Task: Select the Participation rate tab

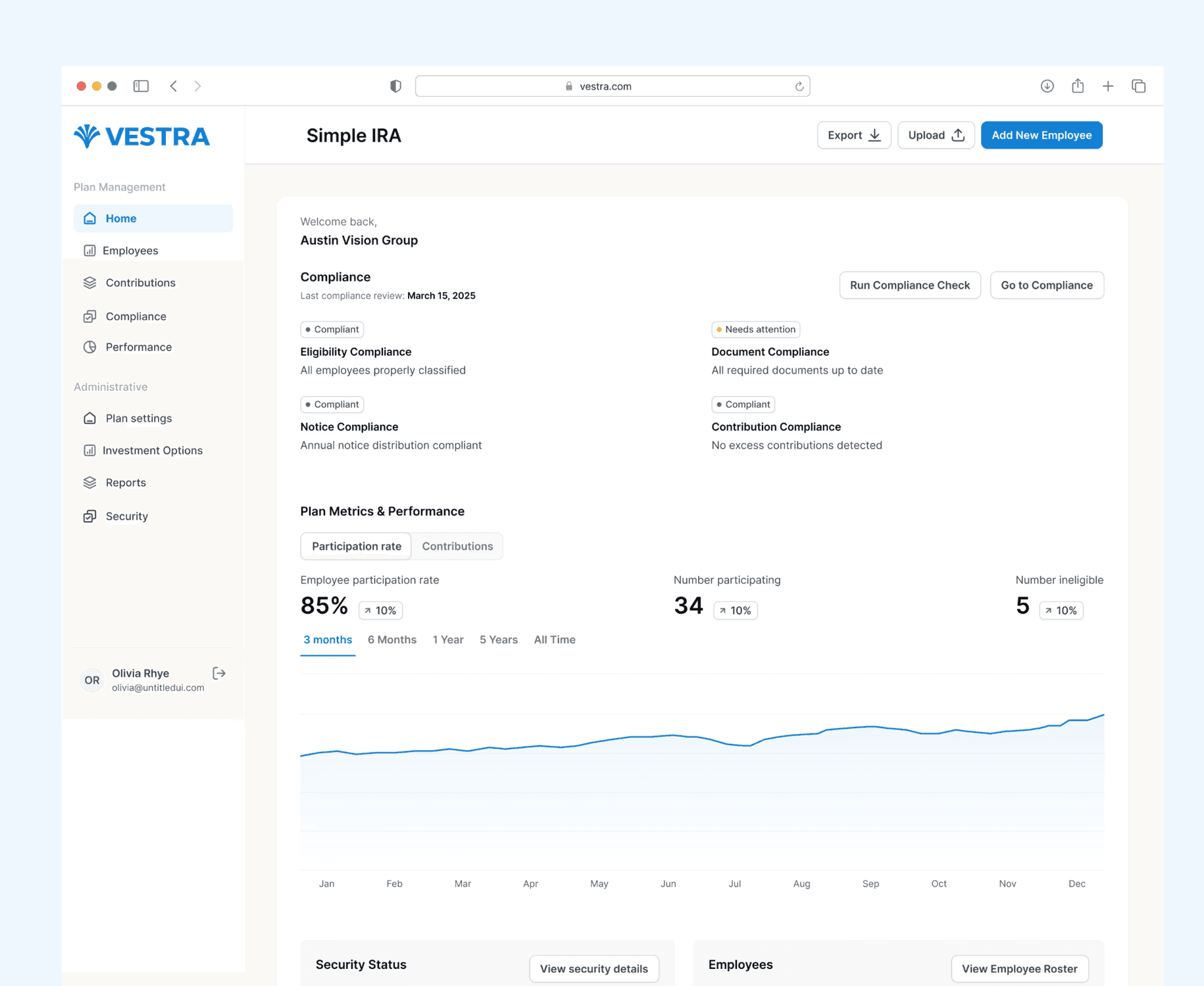Action: [x=356, y=547]
